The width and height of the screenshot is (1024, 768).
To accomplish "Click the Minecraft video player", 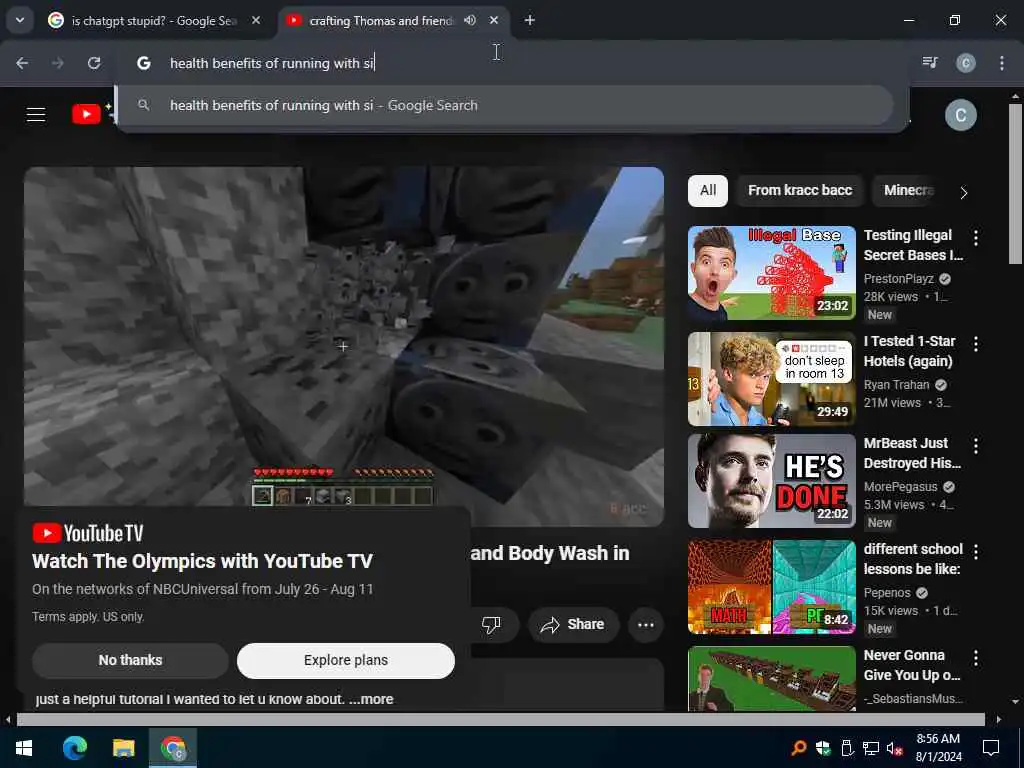I will (x=344, y=337).
